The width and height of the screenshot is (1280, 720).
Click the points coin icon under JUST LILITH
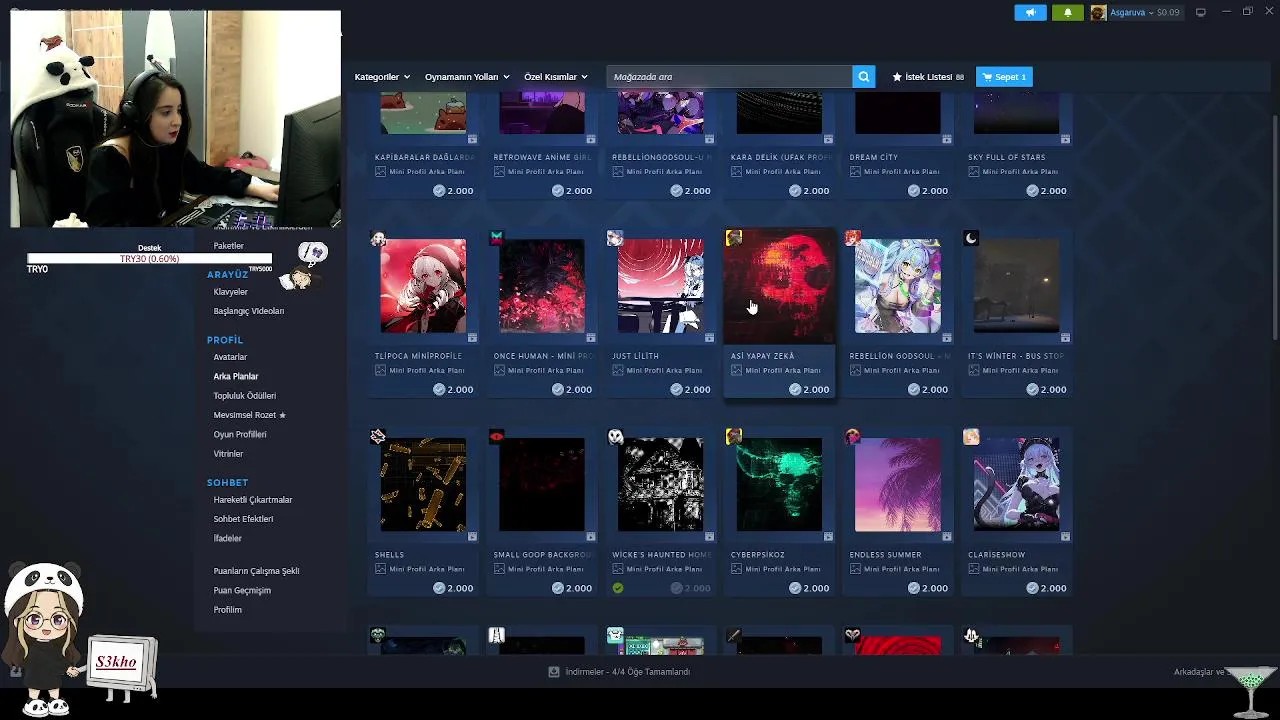[677, 389]
